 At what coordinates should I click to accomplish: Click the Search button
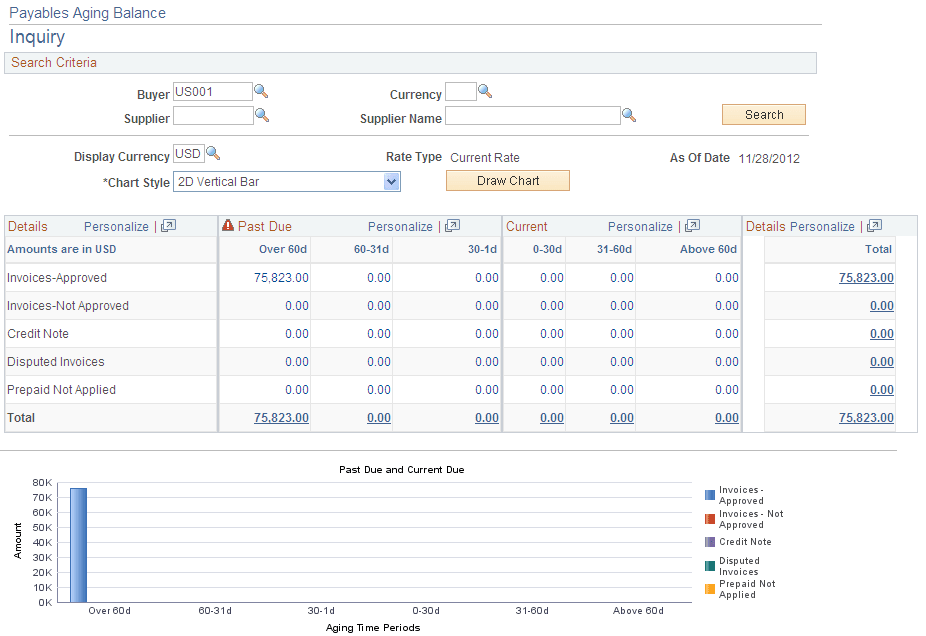(763, 114)
